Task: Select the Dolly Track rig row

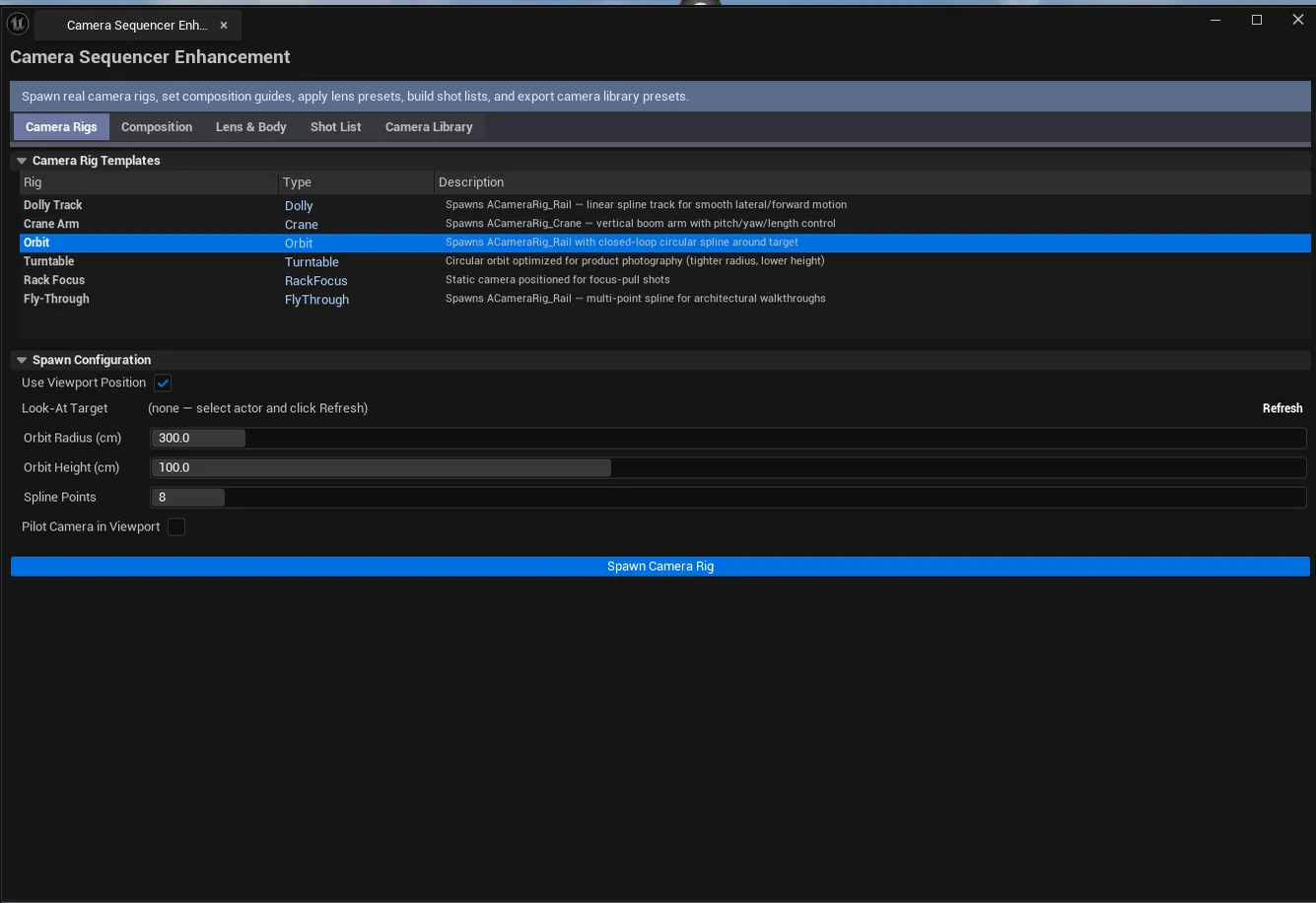Action: point(665,205)
